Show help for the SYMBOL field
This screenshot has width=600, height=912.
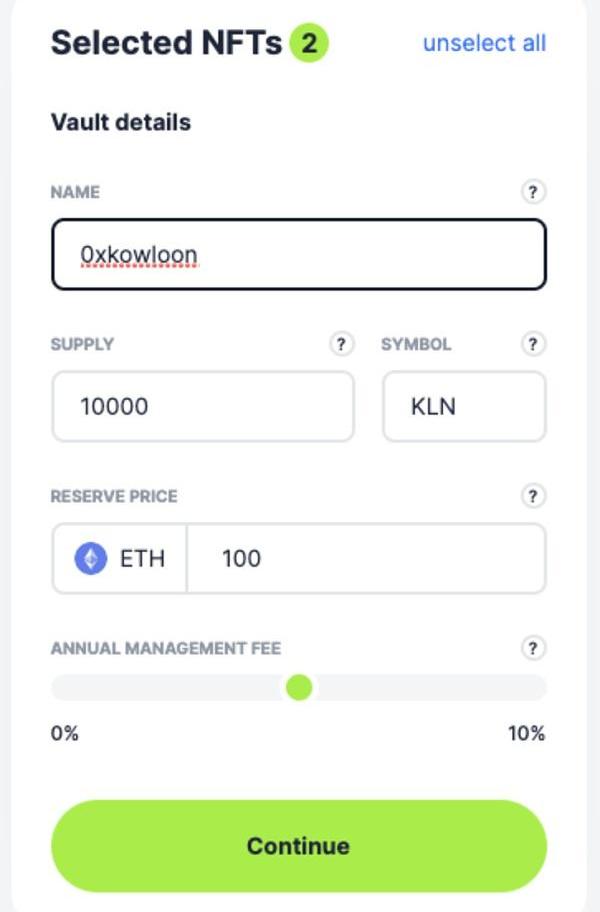pos(533,344)
